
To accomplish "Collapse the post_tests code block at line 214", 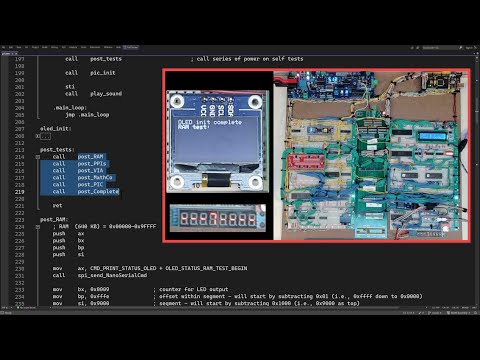I will click(38, 157).
